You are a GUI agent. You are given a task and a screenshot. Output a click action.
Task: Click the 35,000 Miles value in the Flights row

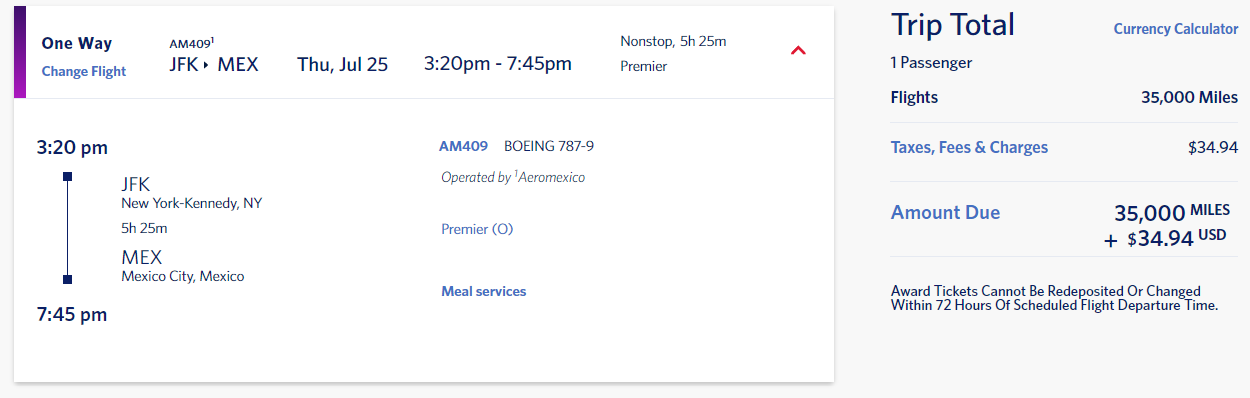click(x=1189, y=97)
